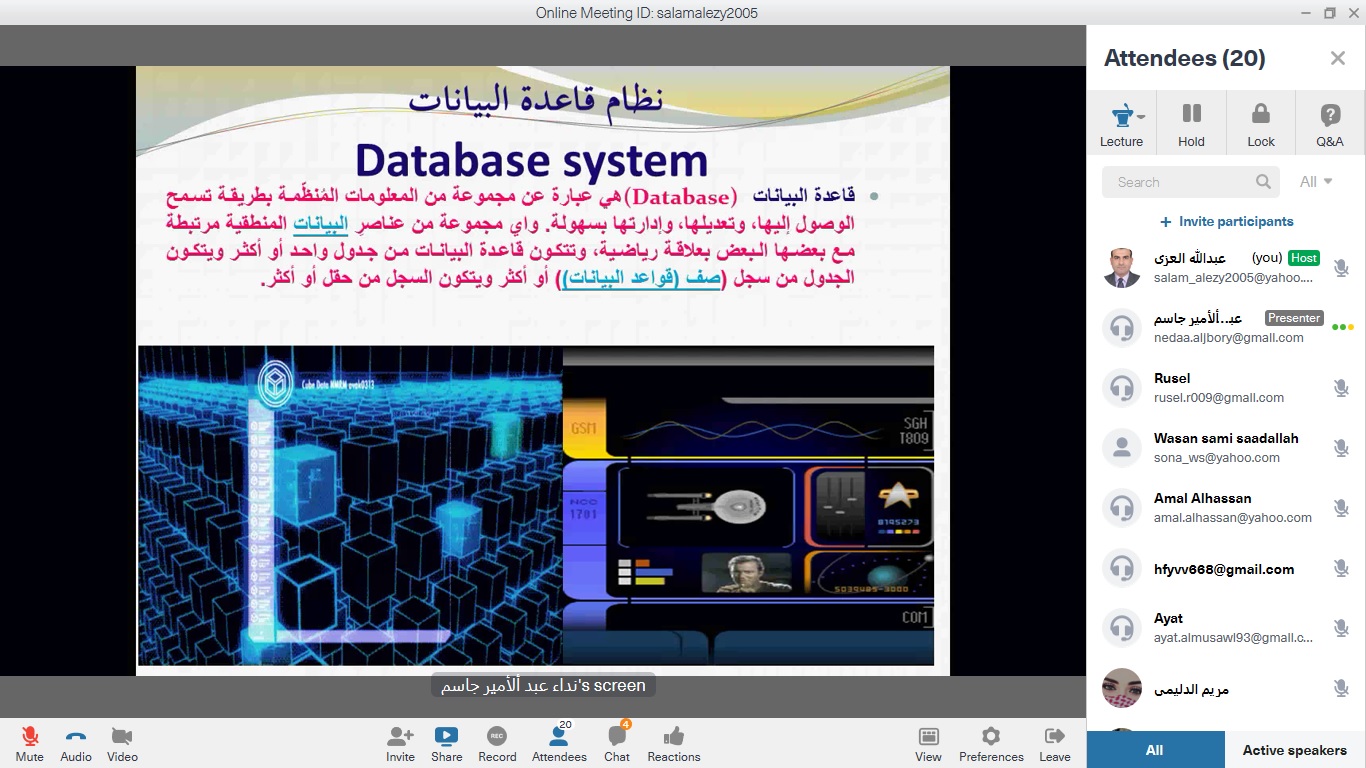This screenshot has width=1366, height=768.
Task: Click the nedaa.aljbory@gmail.com email text
Action: [1229, 337]
